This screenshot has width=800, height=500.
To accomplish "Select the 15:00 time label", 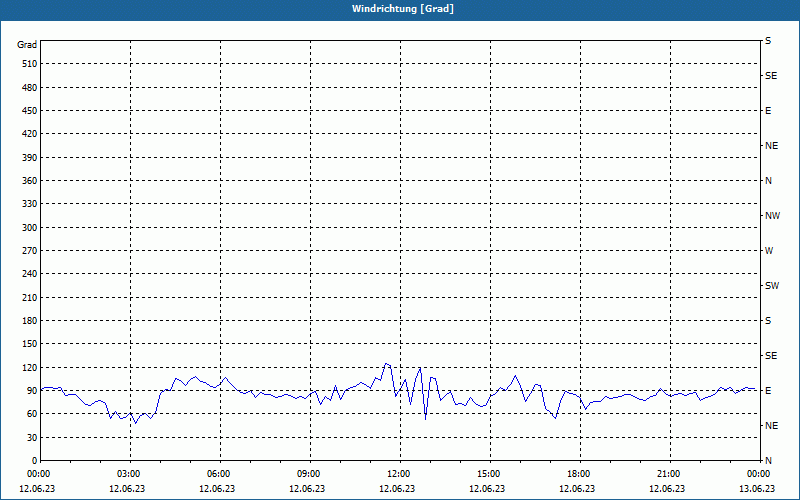I will click(488, 474).
